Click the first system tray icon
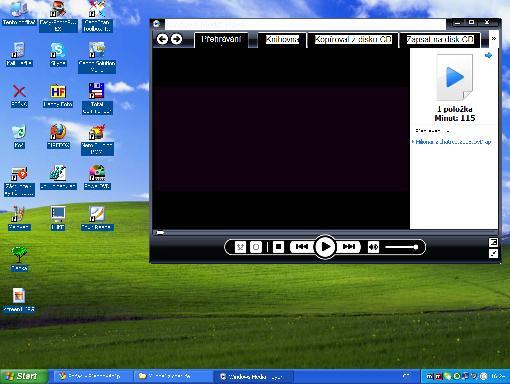This screenshot has width=510, height=384. point(430,376)
